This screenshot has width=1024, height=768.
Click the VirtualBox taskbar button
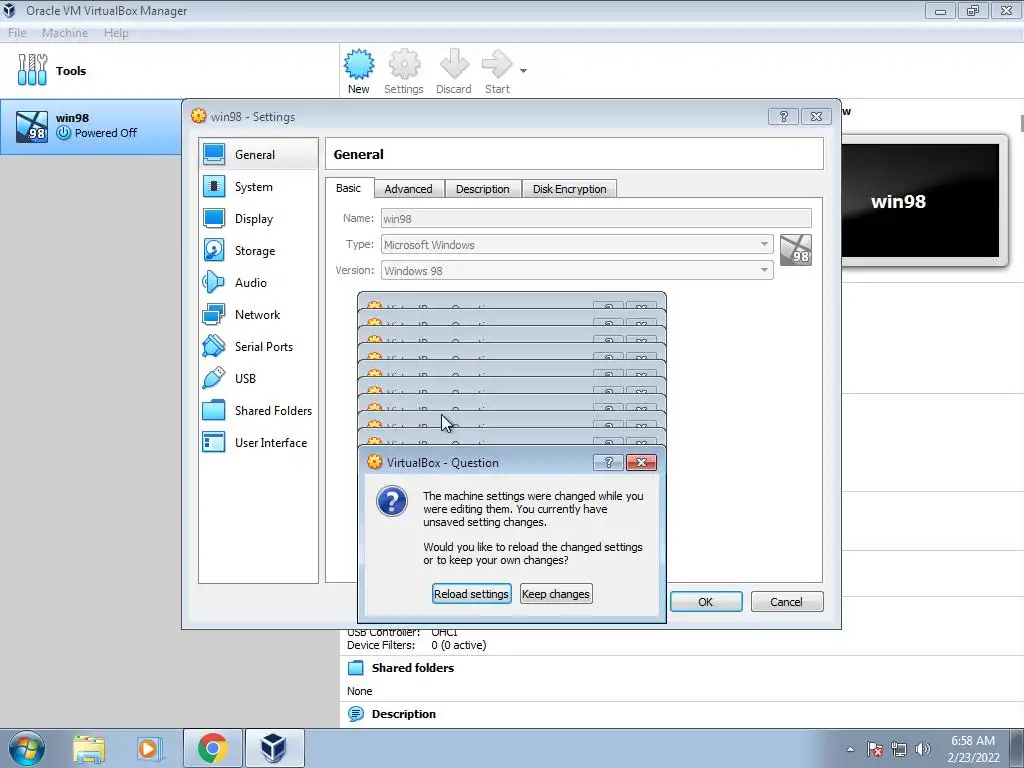point(274,748)
